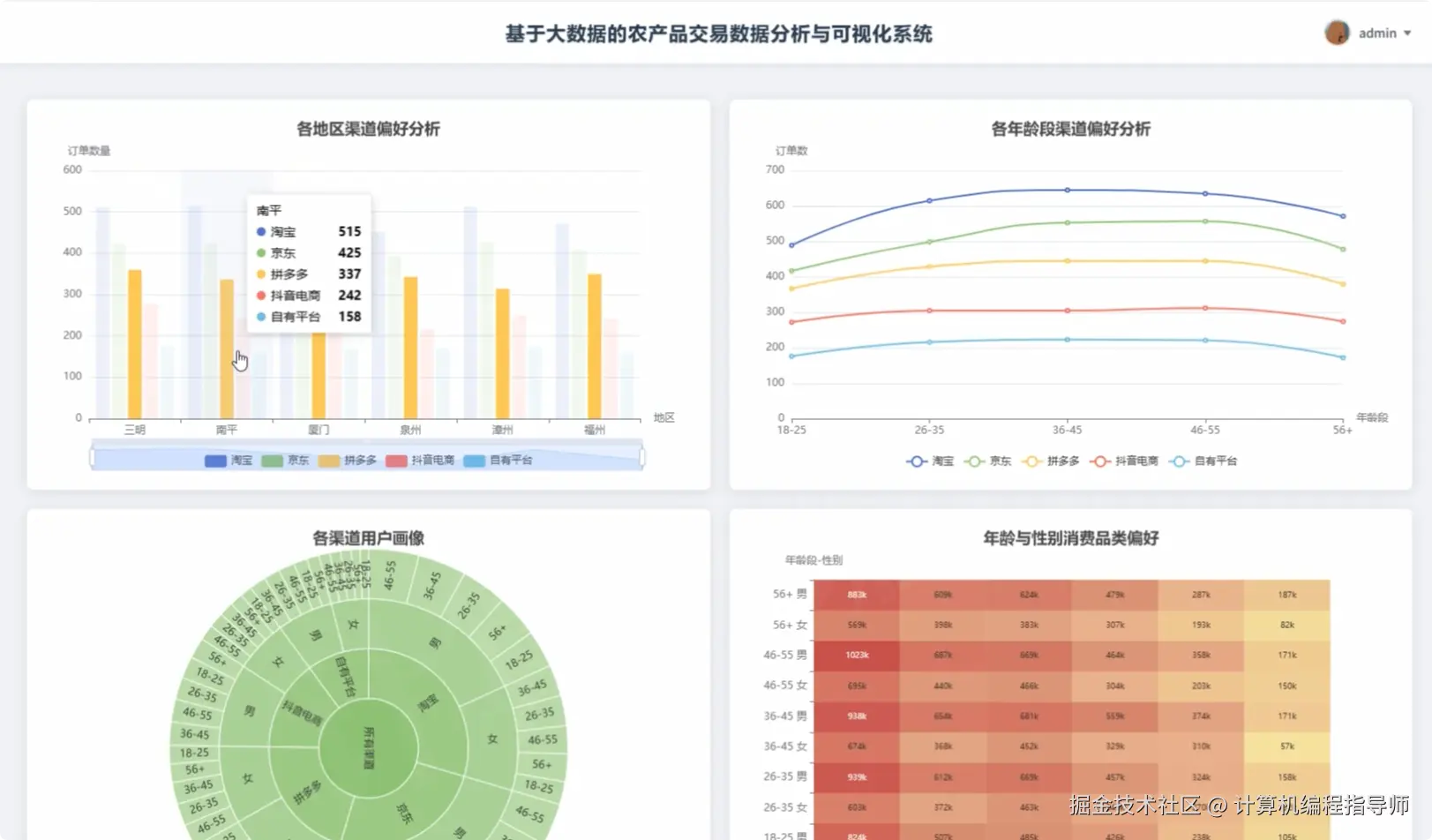This screenshot has width=1432, height=840.
Task: Click the yellow 拼多多 bar for 泉州
Action: [410, 348]
